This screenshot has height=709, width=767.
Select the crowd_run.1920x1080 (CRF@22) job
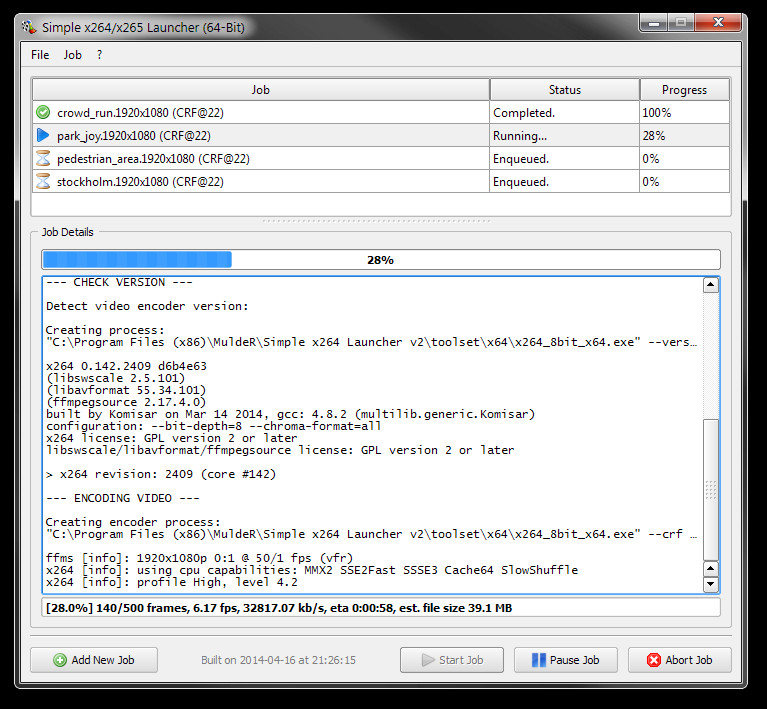coord(261,113)
